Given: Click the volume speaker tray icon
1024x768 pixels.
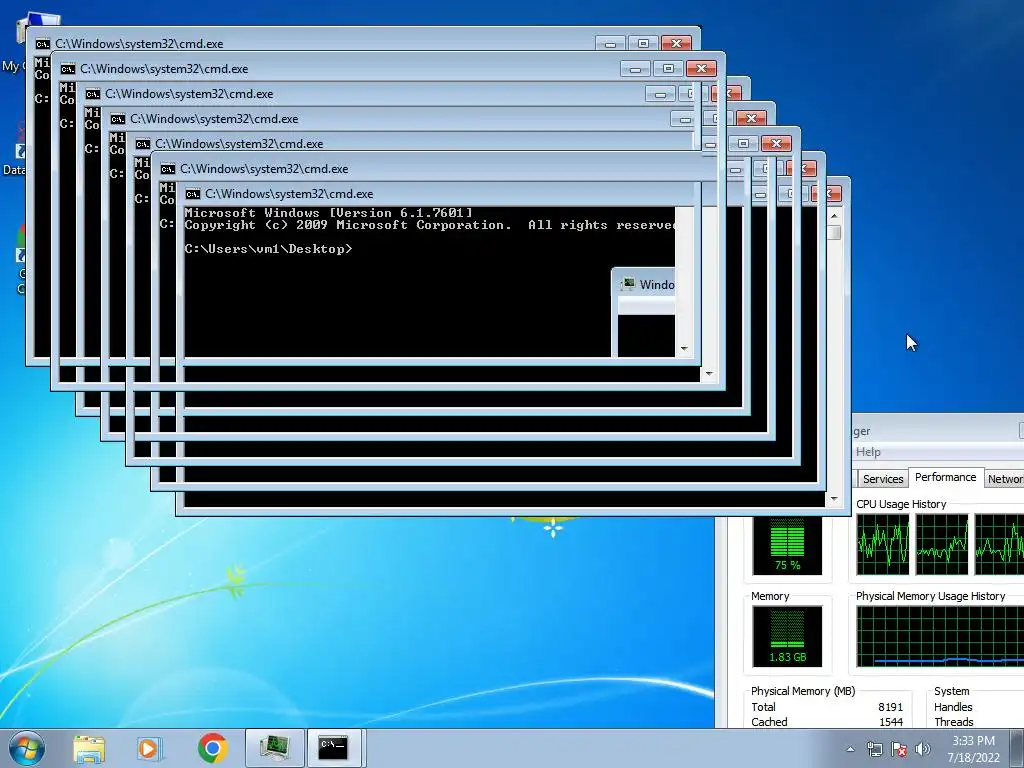Looking at the screenshot, I should (x=922, y=749).
